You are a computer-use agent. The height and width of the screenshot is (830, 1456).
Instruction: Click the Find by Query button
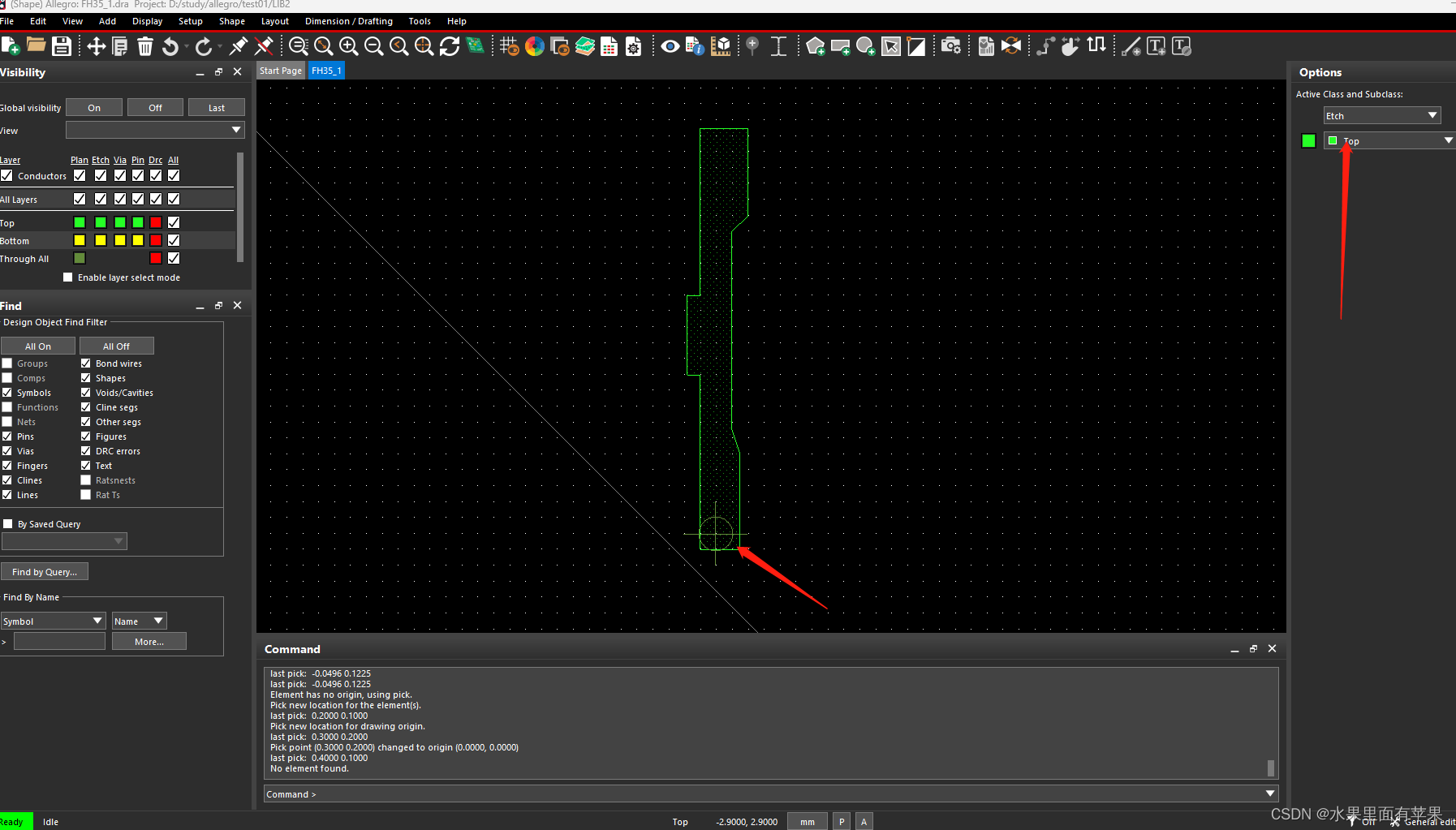(x=45, y=572)
